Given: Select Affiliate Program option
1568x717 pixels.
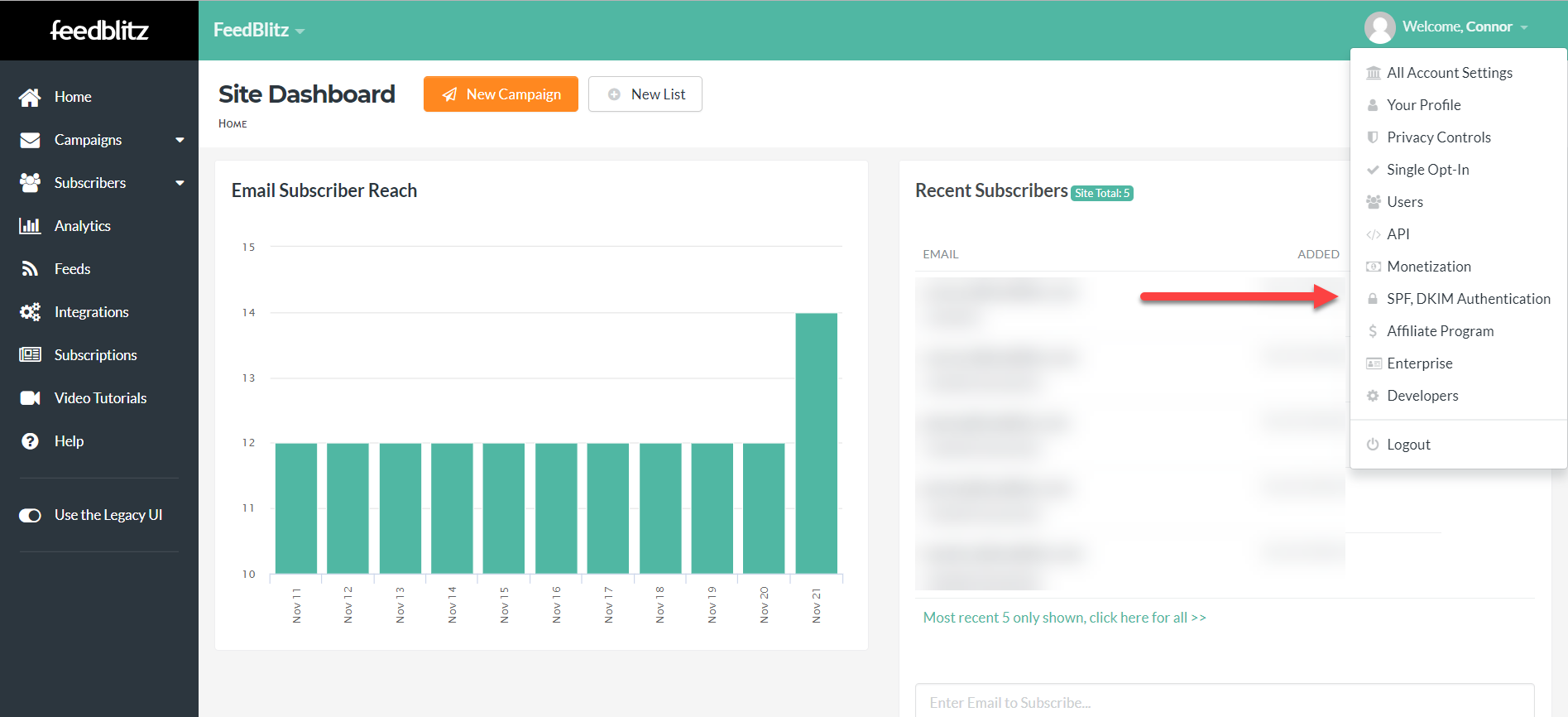Looking at the screenshot, I should (x=1440, y=331).
